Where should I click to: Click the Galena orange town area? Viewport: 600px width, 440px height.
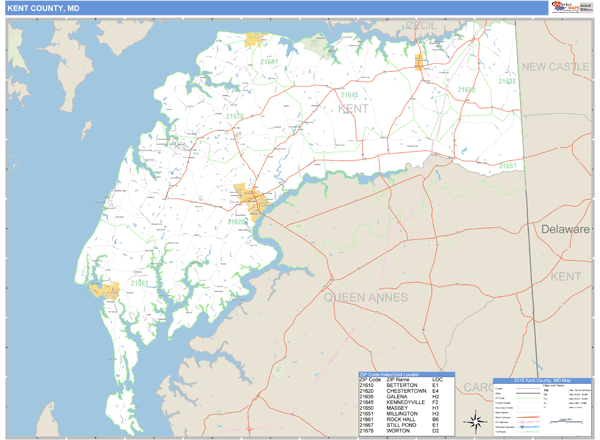[x=421, y=62]
